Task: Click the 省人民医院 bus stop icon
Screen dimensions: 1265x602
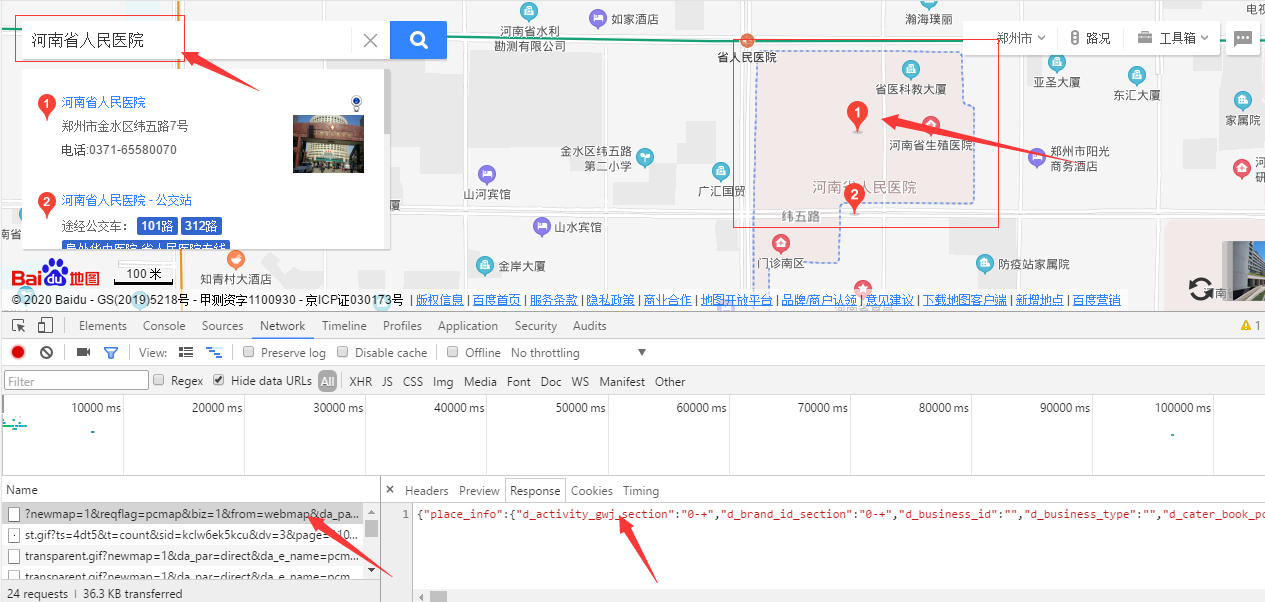Action: coord(748,41)
